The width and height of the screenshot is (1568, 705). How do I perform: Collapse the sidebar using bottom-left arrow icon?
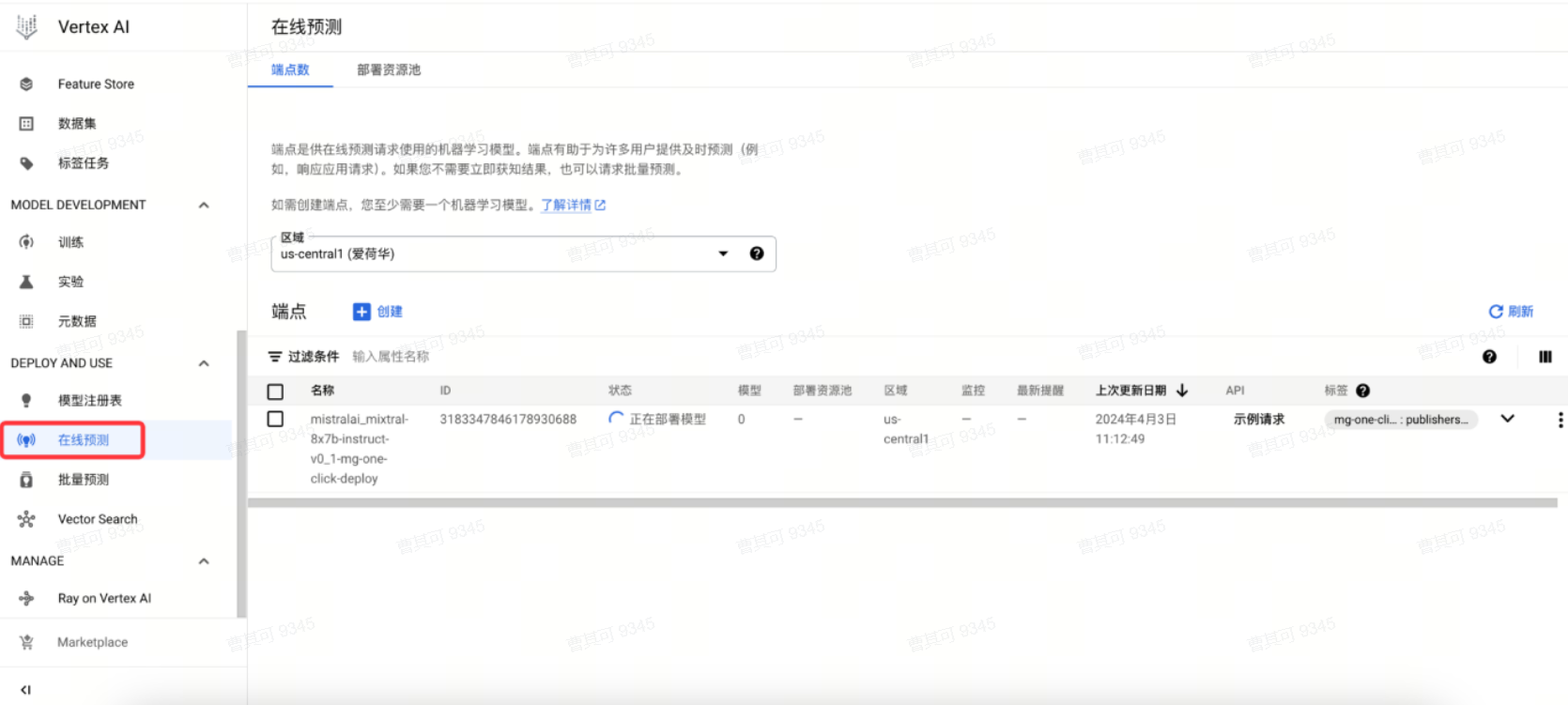pos(25,689)
